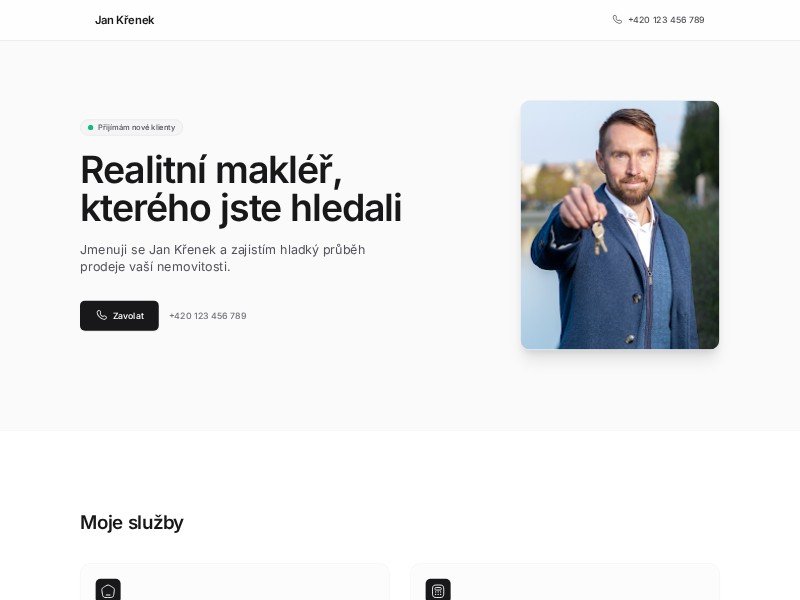Click phone number beside Zavolat button
The width and height of the screenshot is (800, 600).
point(208,316)
